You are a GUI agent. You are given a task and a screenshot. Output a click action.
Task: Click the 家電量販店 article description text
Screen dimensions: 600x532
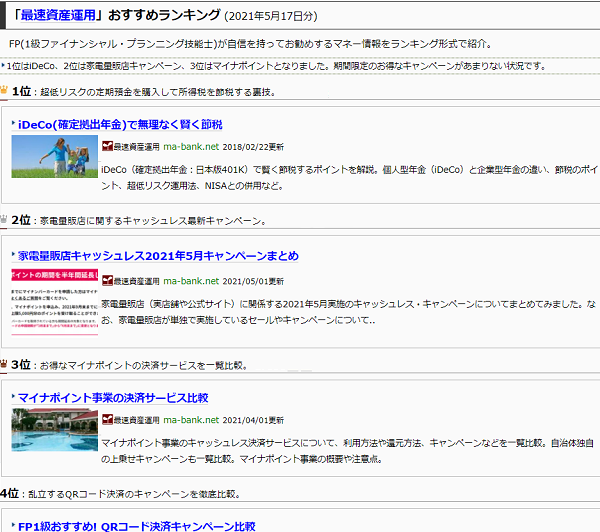coord(349,312)
